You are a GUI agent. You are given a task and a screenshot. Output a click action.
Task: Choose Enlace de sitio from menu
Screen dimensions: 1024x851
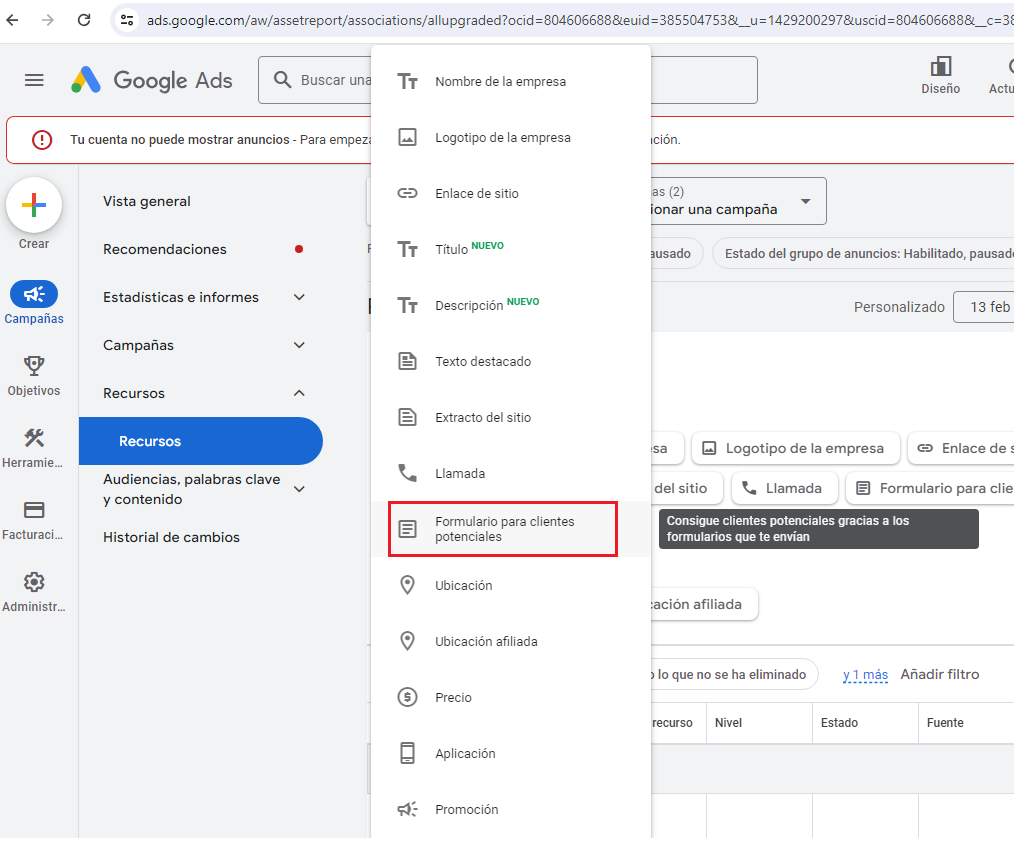click(476, 193)
